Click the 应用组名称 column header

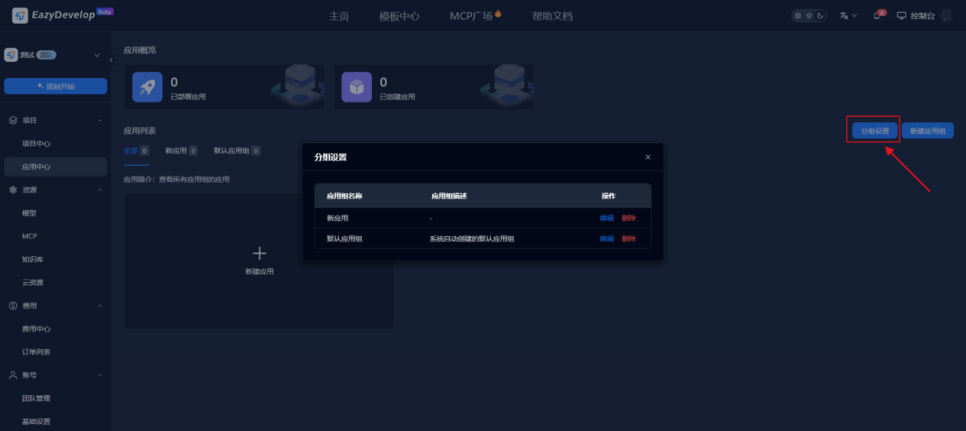[344, 196]
